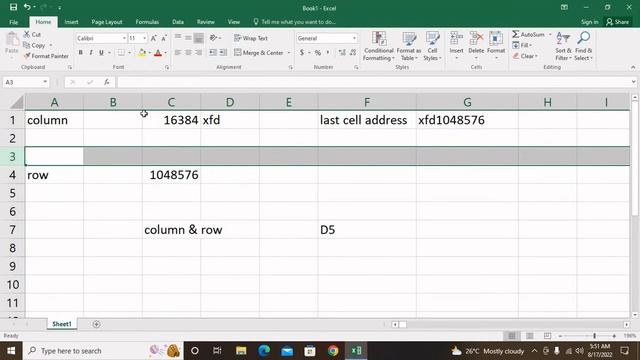Viewport: 640px width, 360px height.
Task: Switch to the Data tab
Action: point(178,22)
